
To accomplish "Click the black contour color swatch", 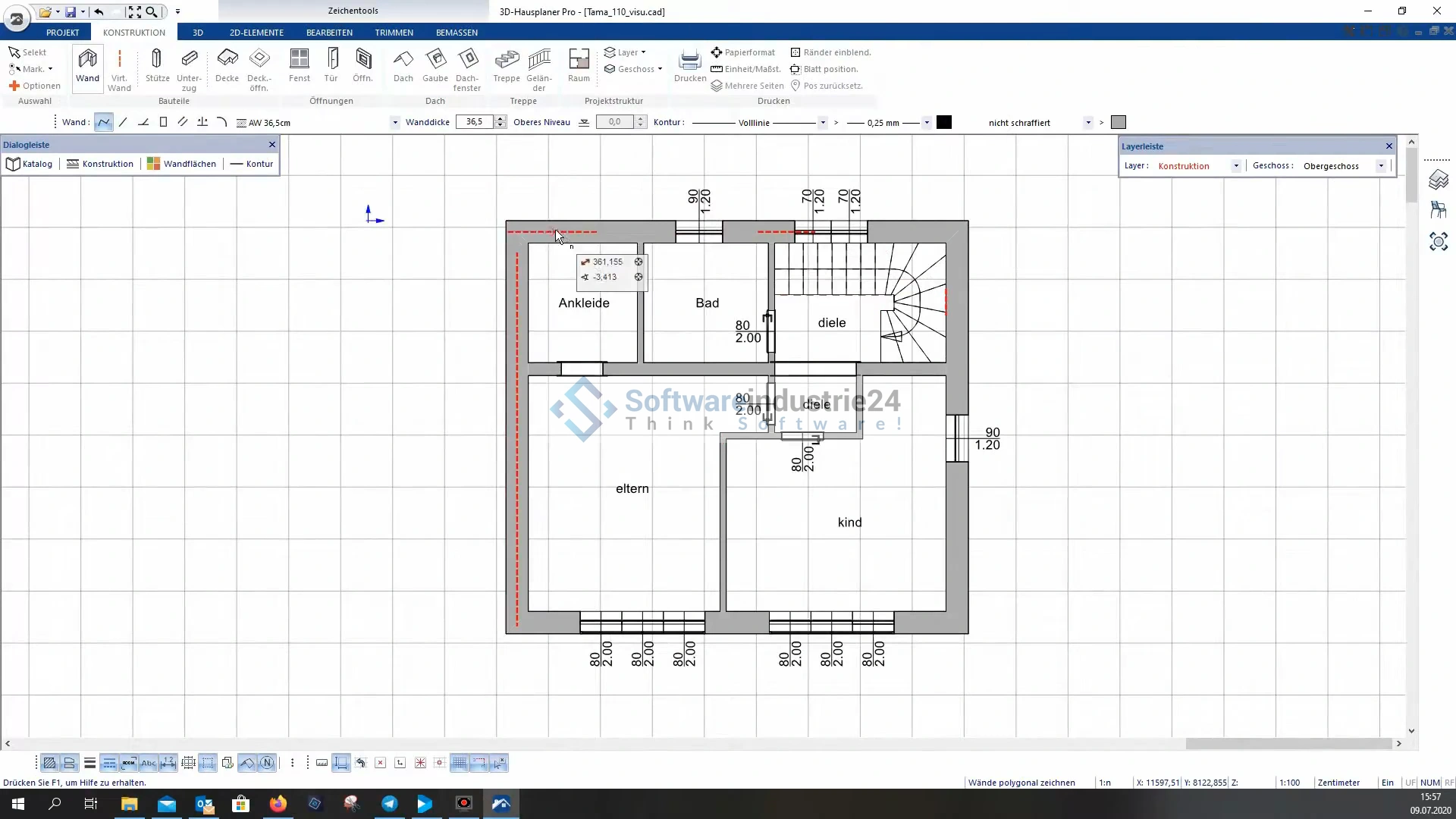I will [x=944, y=123].
